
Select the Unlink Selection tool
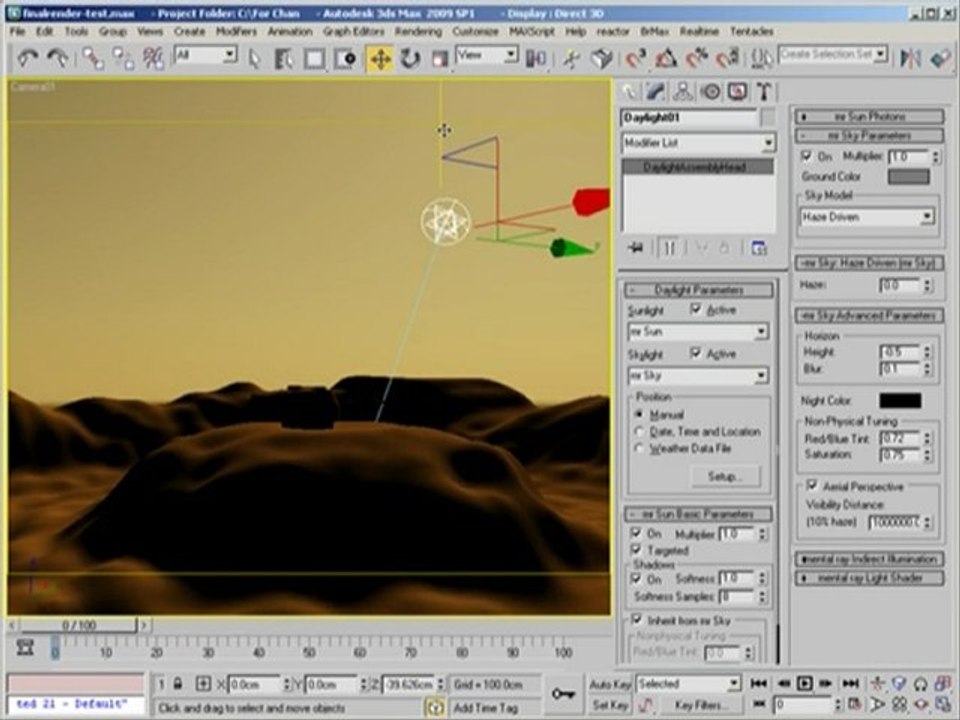(x=123, y=58)
